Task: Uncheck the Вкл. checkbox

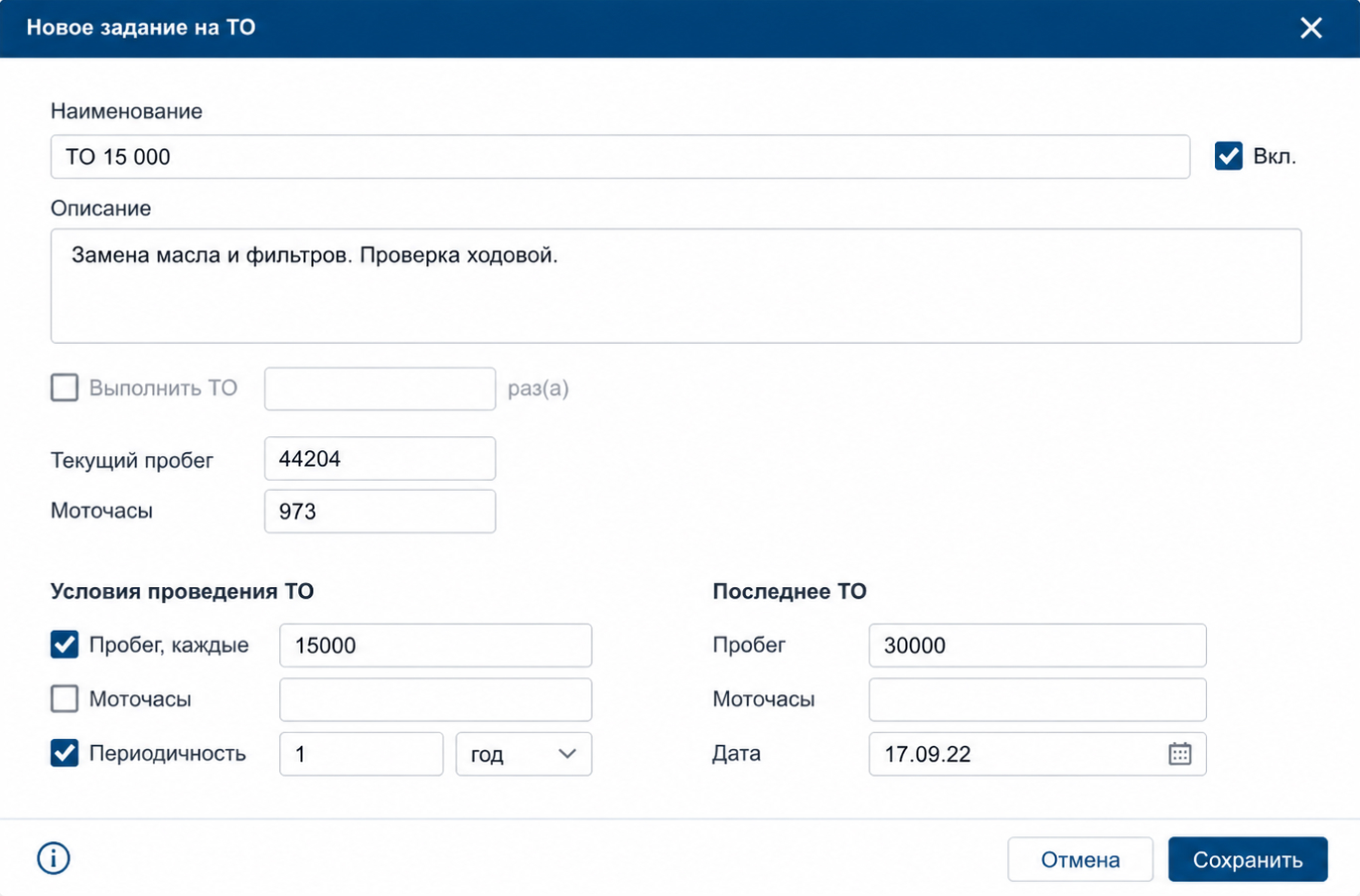Action: coord(1229,156)
